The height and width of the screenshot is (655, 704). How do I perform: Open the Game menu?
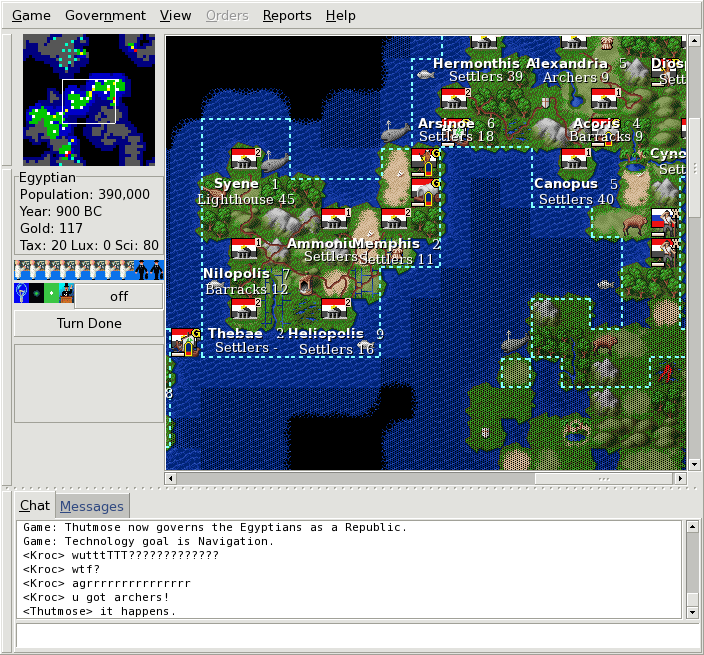click(31, 15)
